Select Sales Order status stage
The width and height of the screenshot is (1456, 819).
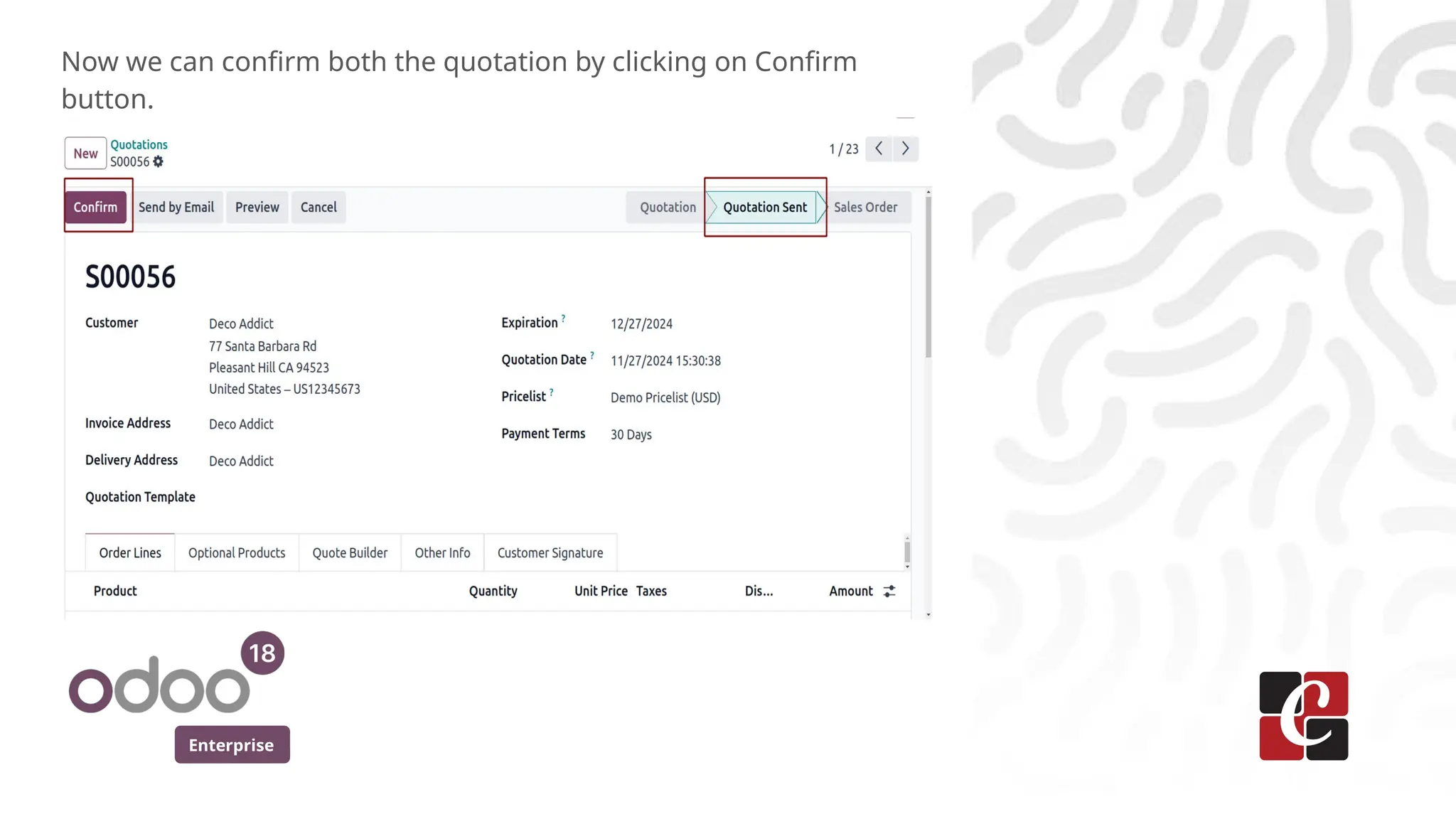point(865,207)
